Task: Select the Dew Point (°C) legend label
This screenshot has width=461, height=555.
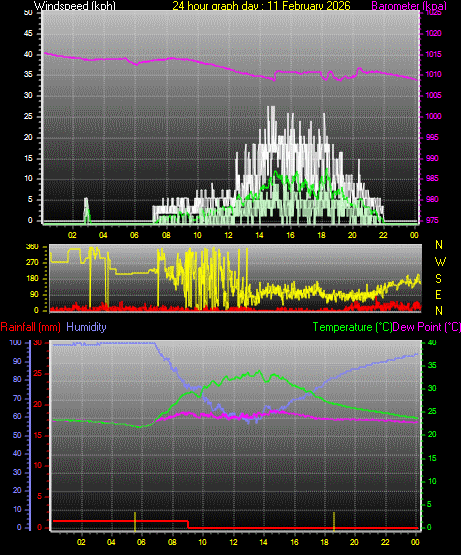Action: pyautogui.click(x=427, y=327)
